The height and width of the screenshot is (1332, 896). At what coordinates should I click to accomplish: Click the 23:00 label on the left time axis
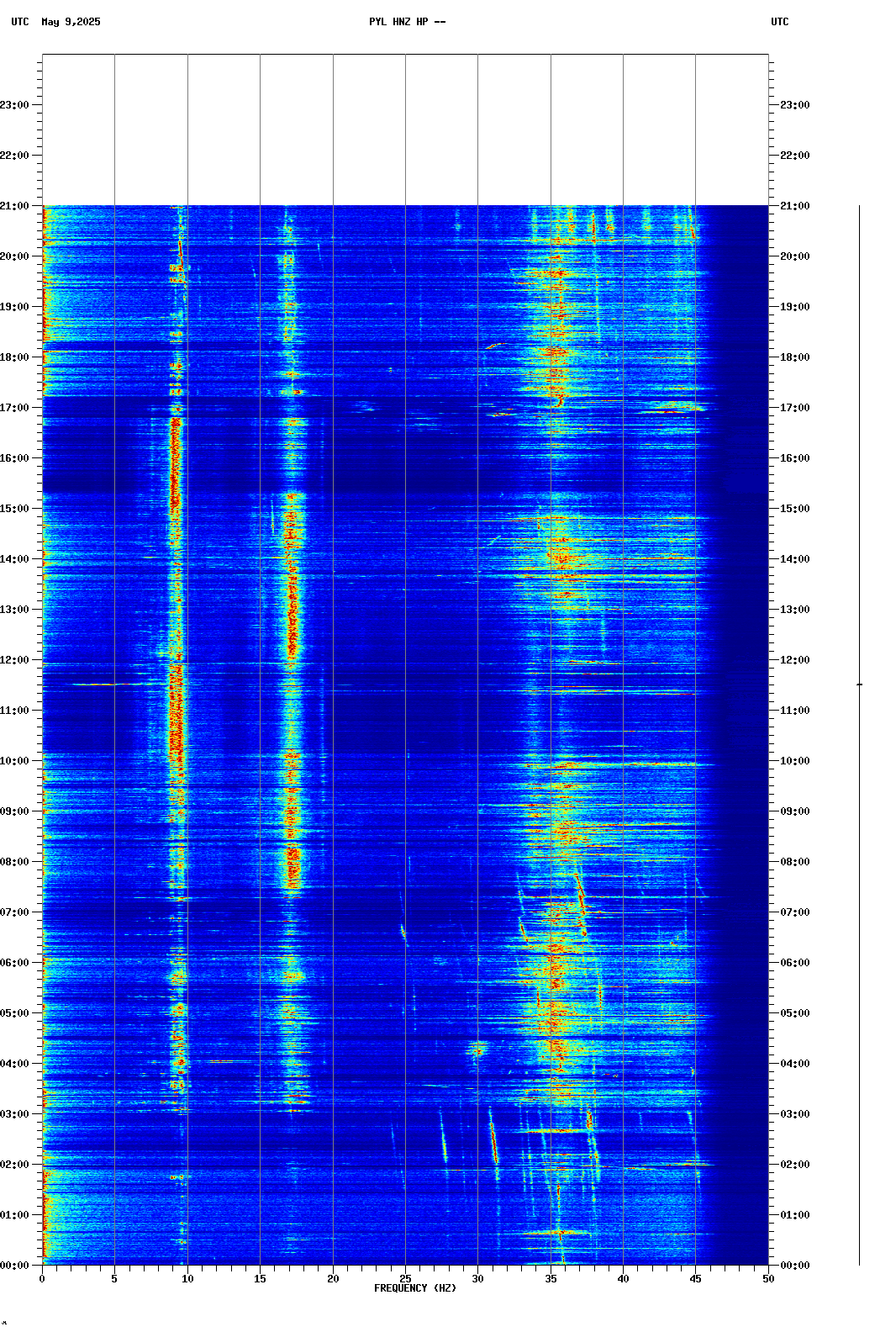coord(14,105)
